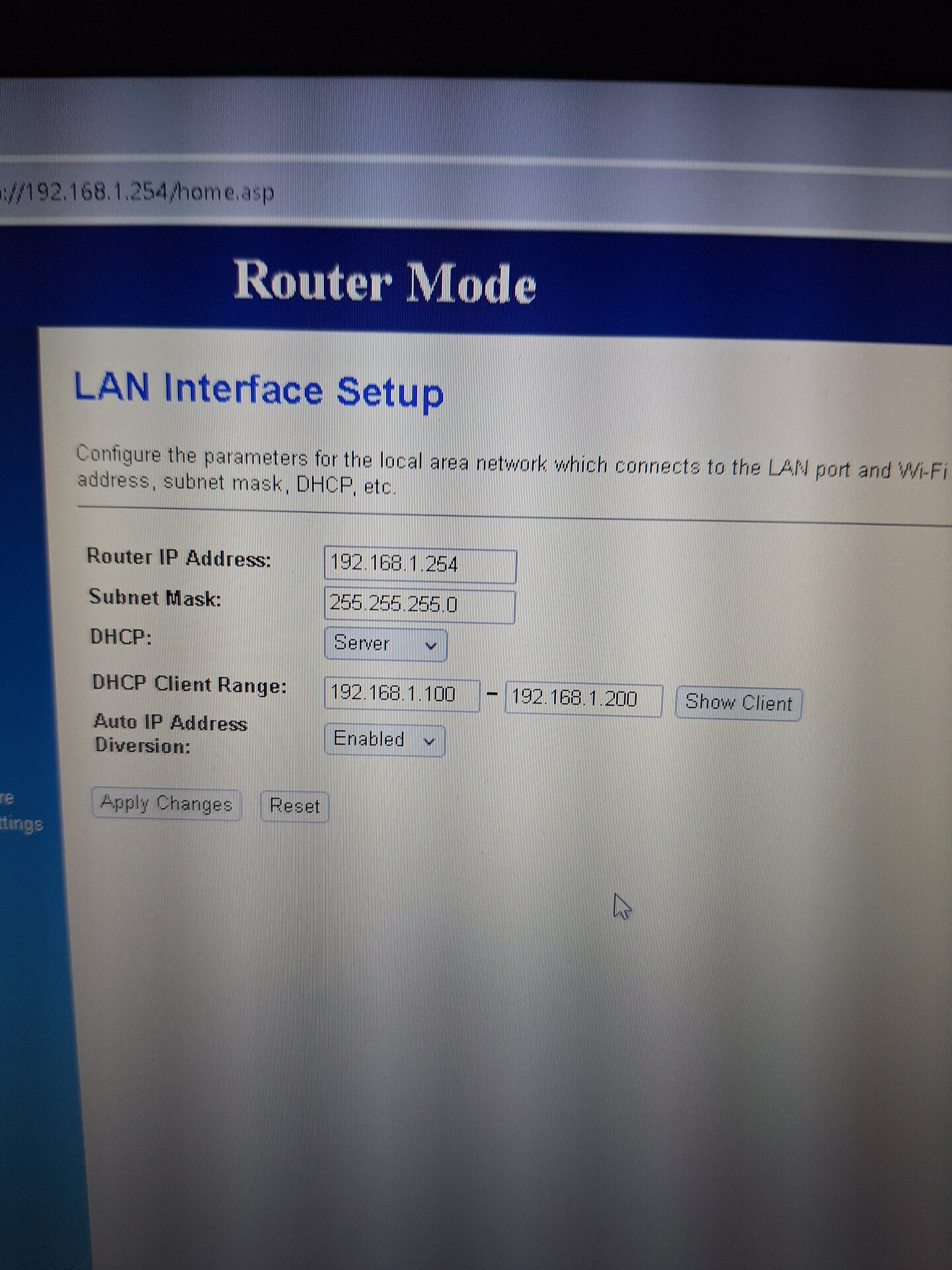Focus the DHCP Client Range start field
Viewport: 952px width, 1270px height.
pyautogui.click(x=402, y=695)
